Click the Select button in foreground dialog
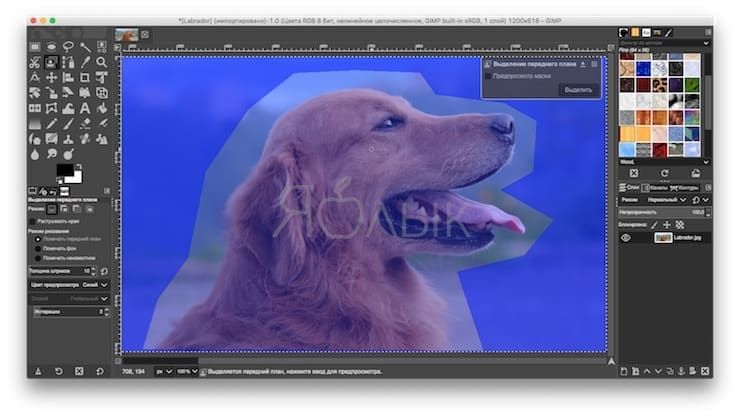The image size is (740, 417). tap(578, 90)
